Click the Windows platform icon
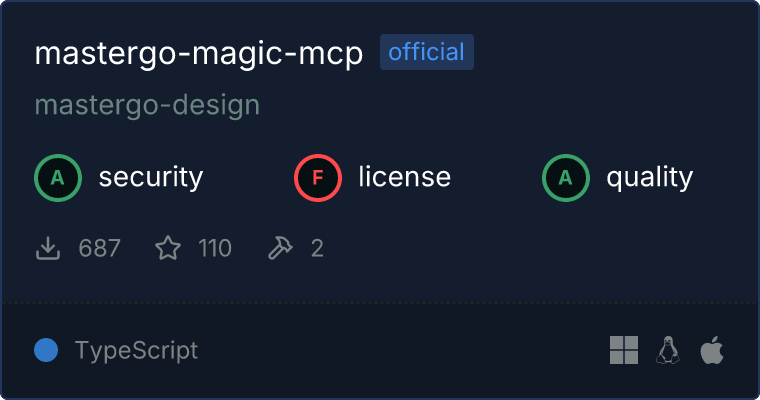 [x=624, y=350]
